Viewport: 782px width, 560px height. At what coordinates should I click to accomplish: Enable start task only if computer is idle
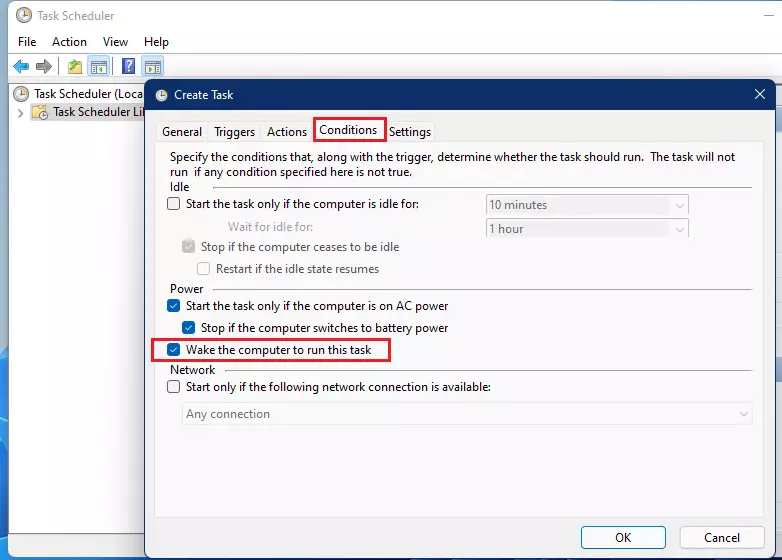174,204
